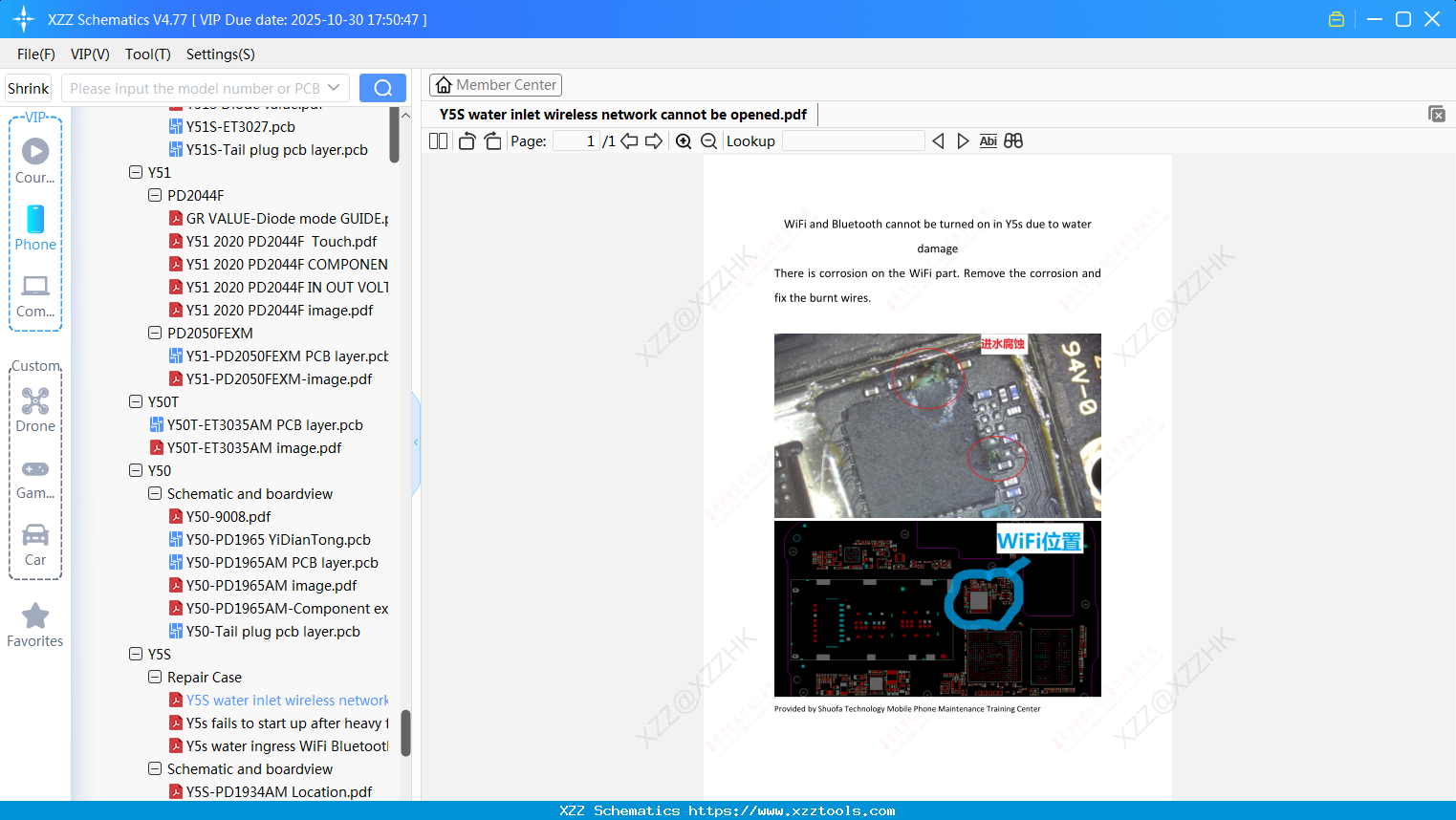The width and height of the screenshot is (1456, 820).
Task: Collapse the PD2044F folder
Action: click(x=155, y=195)
